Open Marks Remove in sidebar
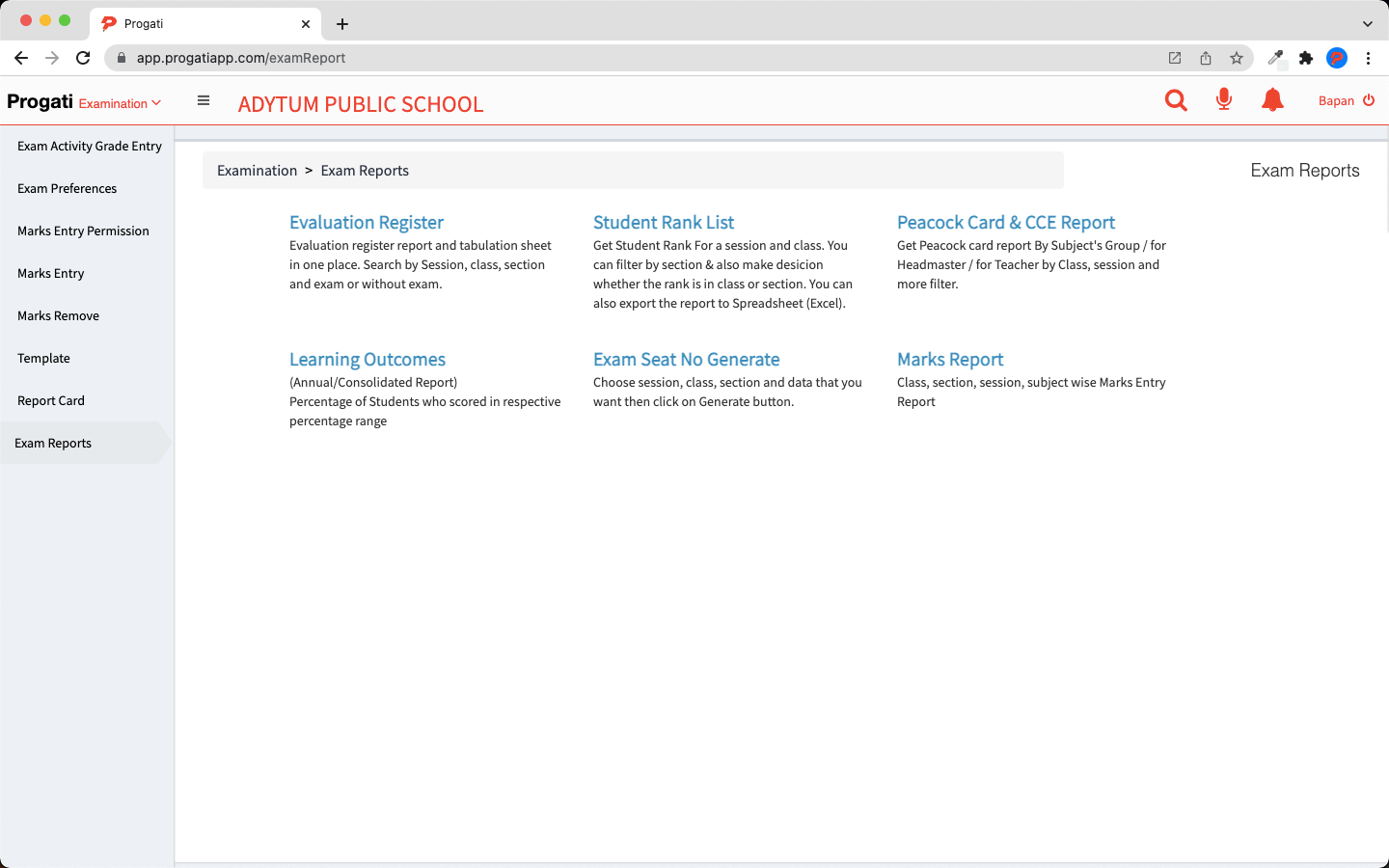1389x868 pixels. [x=59, y=316]
